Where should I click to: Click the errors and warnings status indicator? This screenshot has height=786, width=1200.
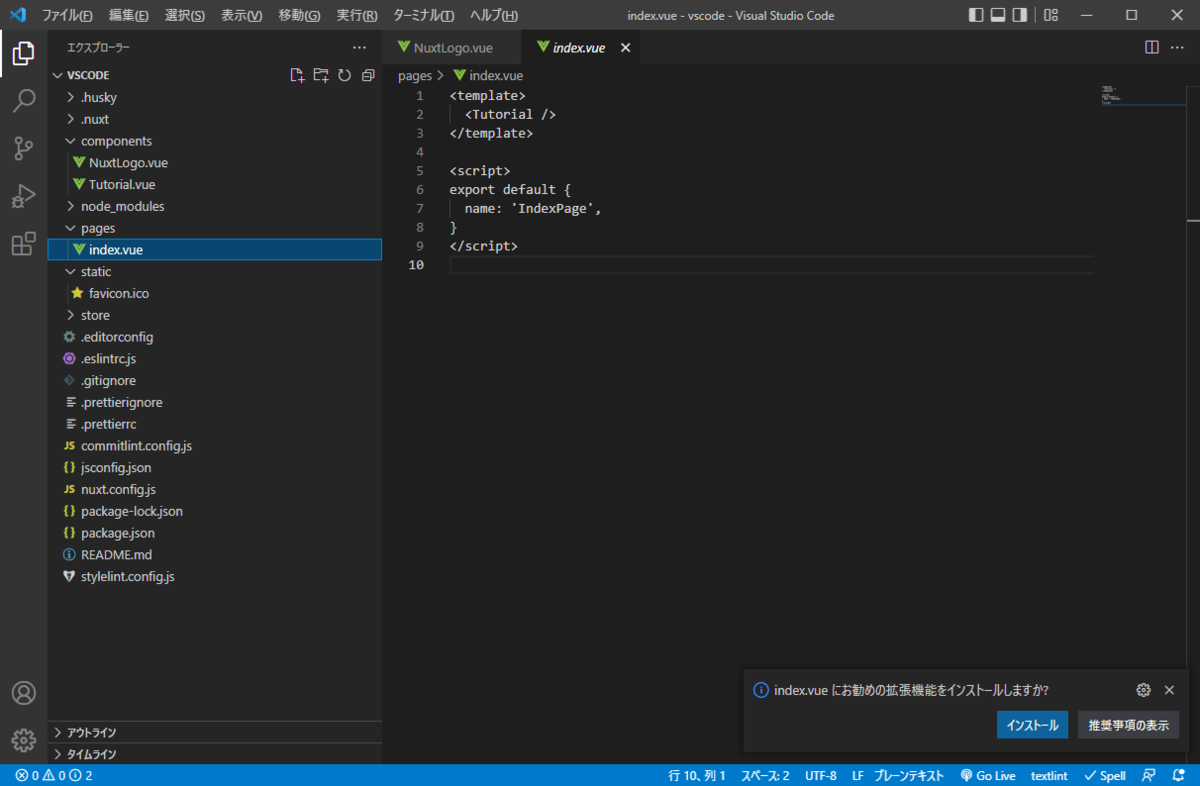tap(54, 775)
